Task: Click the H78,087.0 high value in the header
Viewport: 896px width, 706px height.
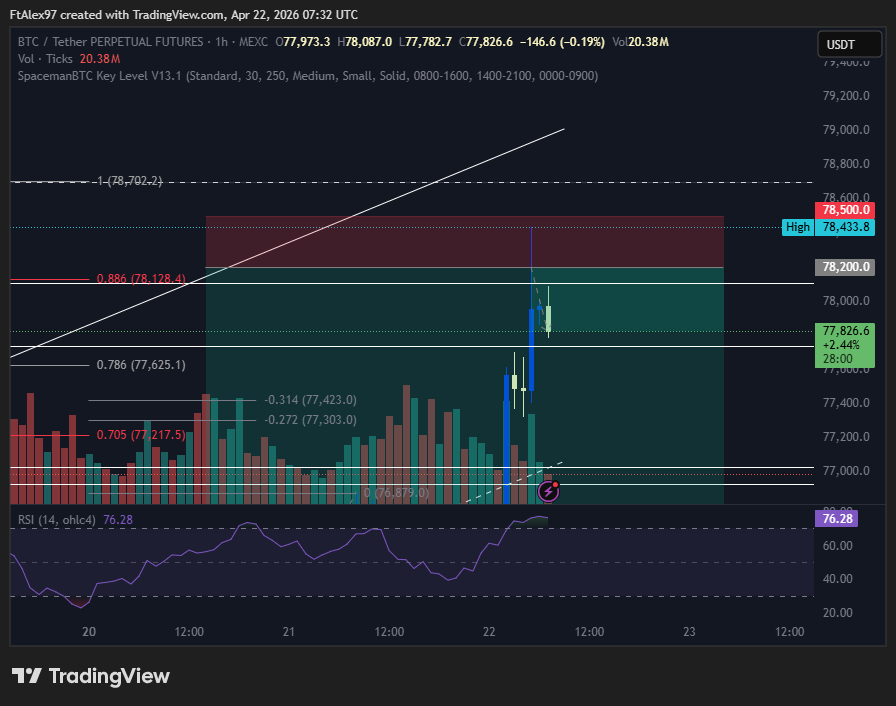Action: click(x=365, y=42)
